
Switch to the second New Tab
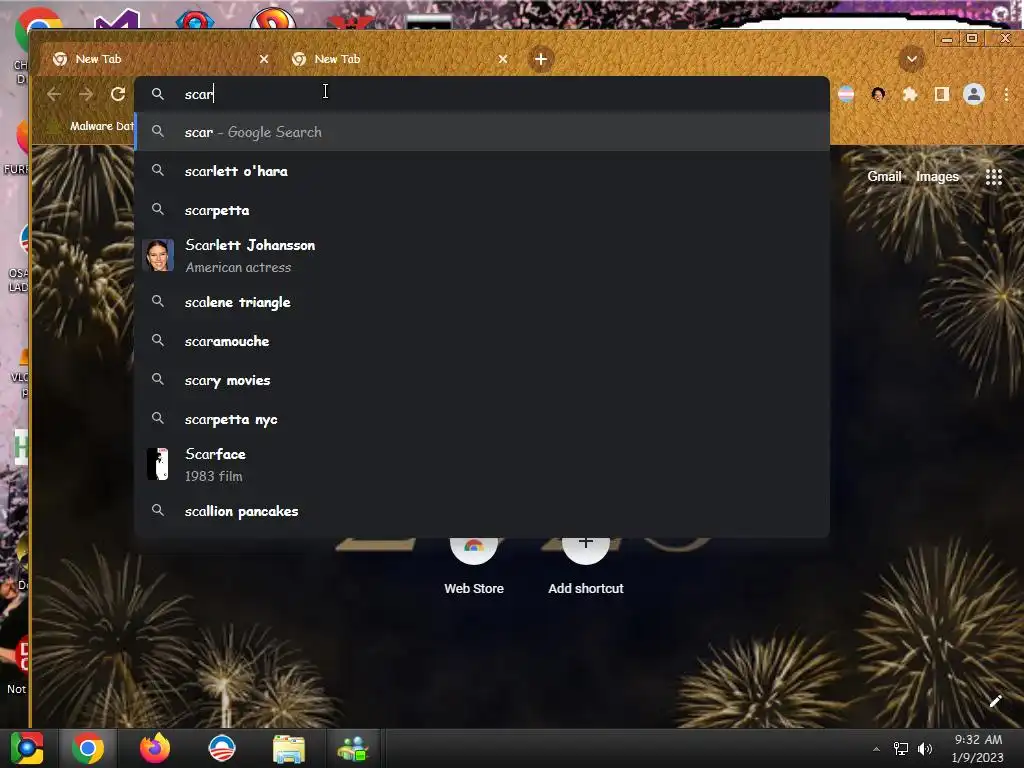tap(400, 59)
